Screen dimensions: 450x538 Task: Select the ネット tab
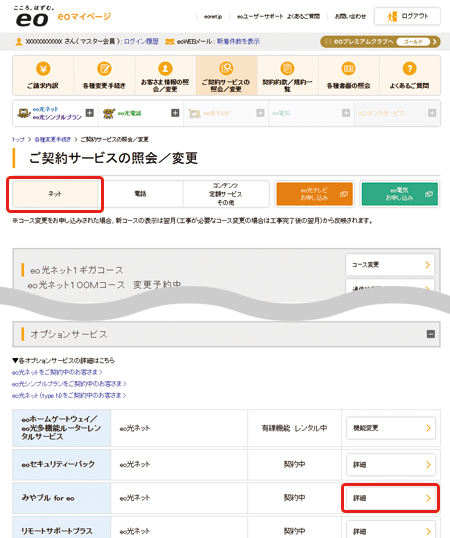point(55,194)
